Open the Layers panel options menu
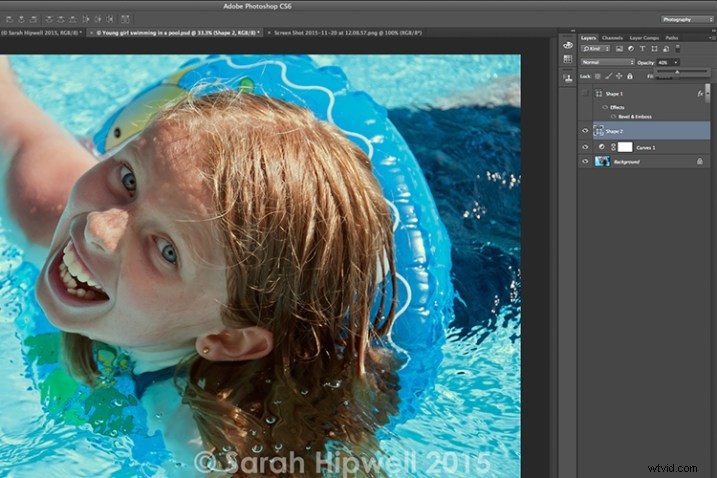This screenshot has width=717, height=478. 711,38
